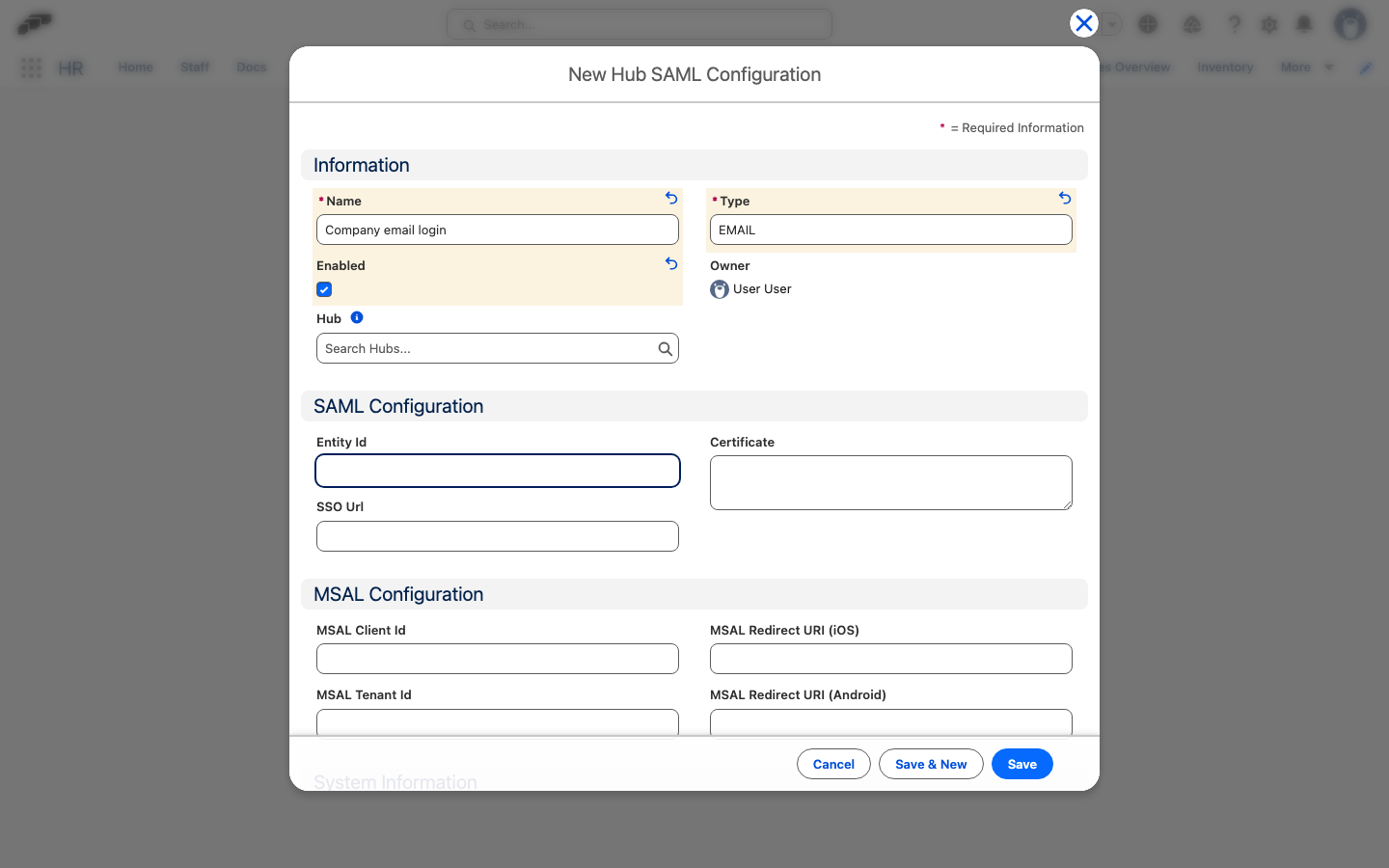Screen dimensions: 1389x868
Task: Undo the Enabled checkbox change
Action: coord(671,263)
